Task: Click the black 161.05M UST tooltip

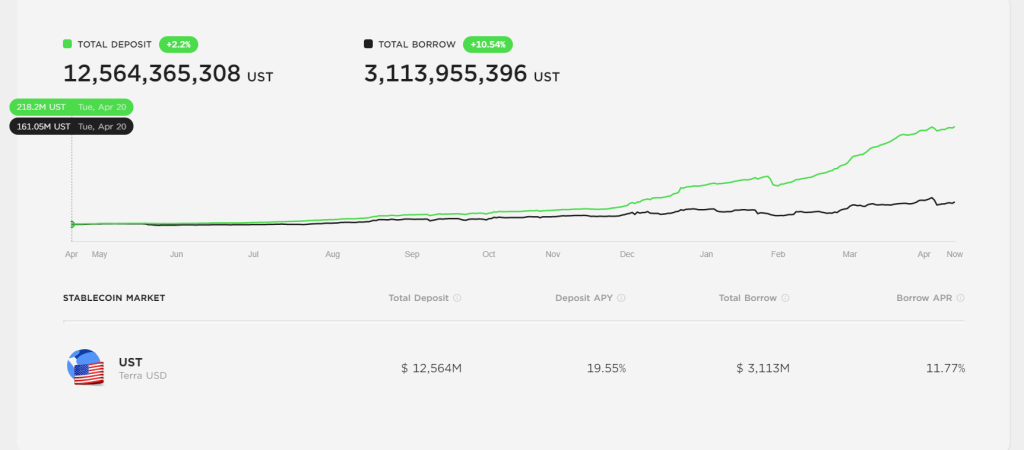Action: [71, 127]
